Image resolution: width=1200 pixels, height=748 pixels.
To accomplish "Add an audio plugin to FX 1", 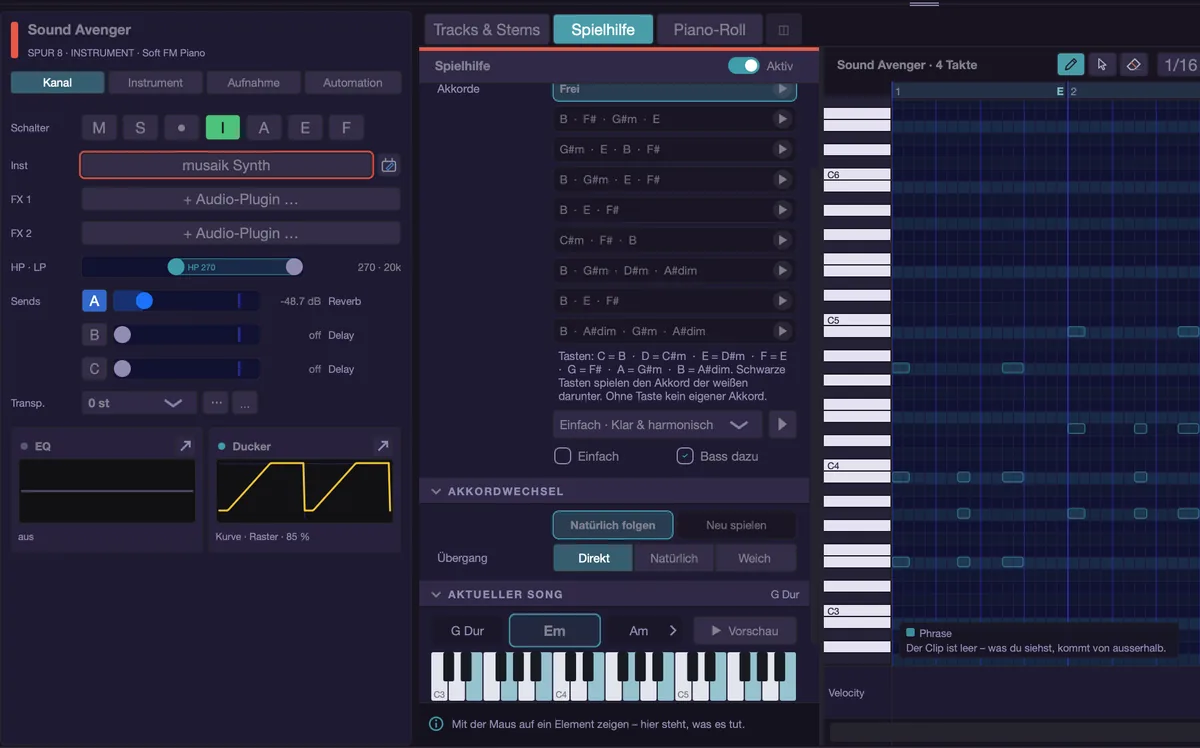I will 240,199.
